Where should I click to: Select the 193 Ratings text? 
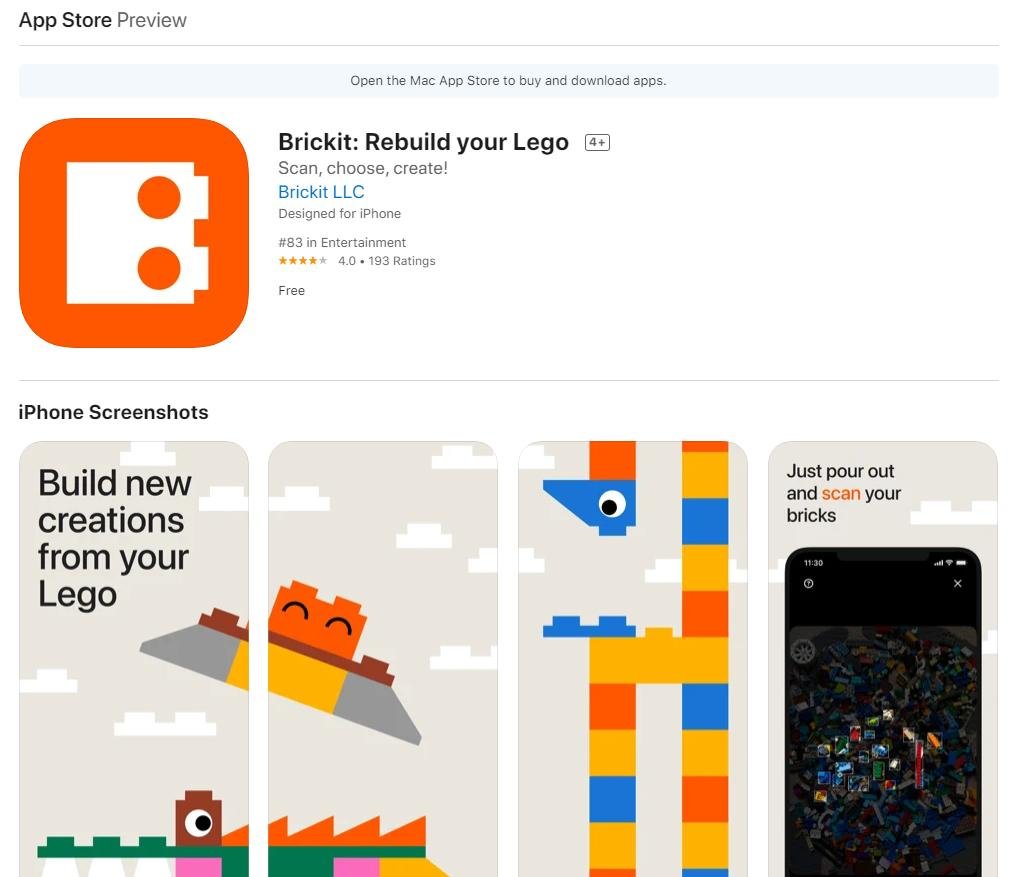(402, 261)
